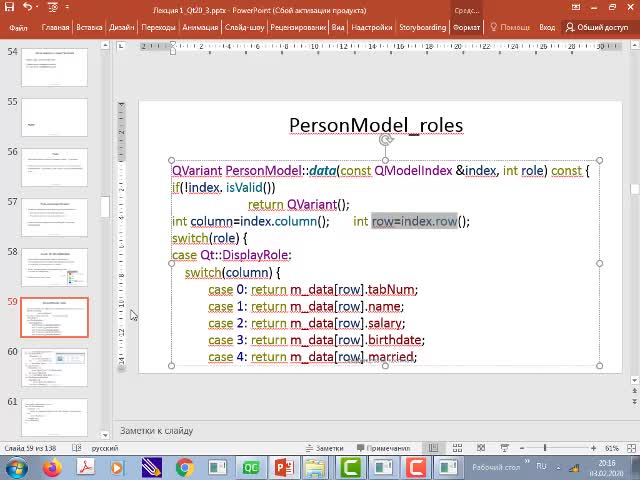Switch to Slide Sorter view icon
This screenshot has height=480, width=640.
point(457,448)
